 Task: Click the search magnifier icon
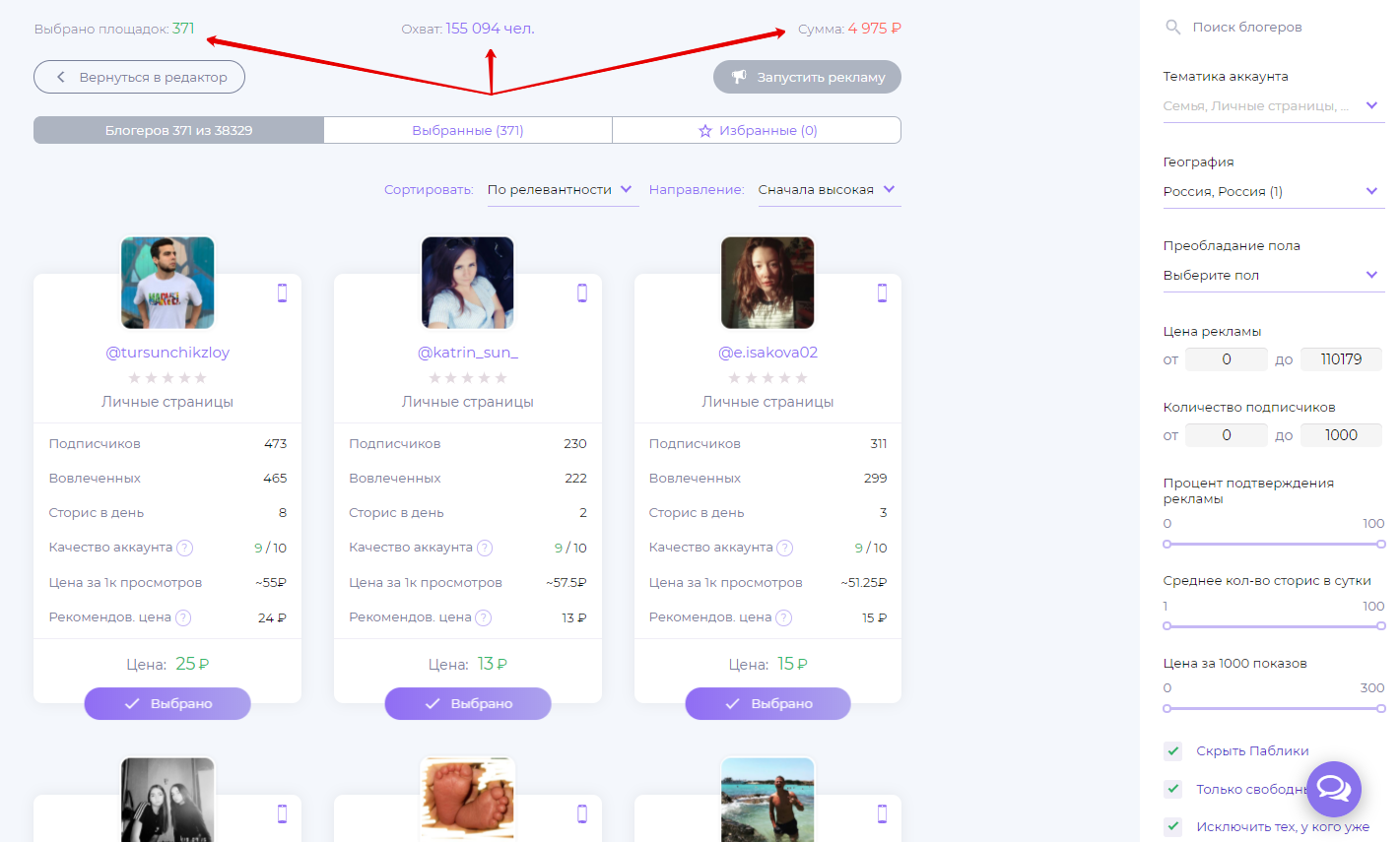tap(1172, 28)
